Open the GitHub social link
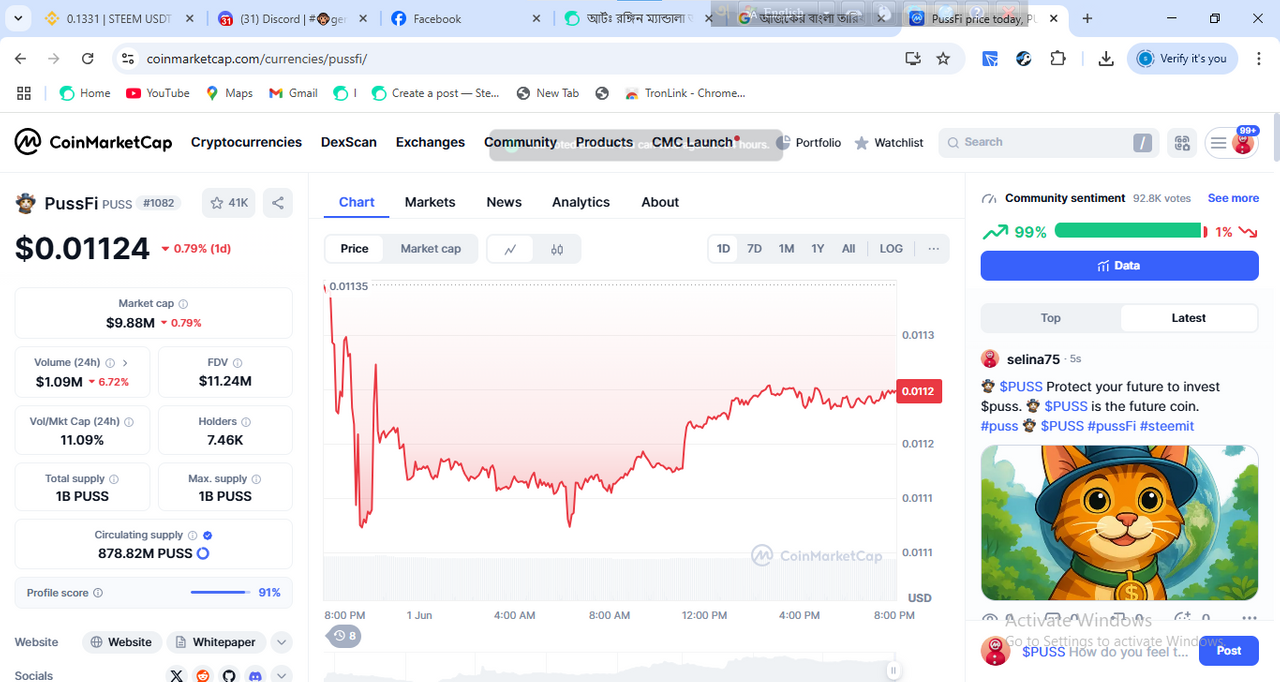Screen dimensions: 1280x682 tap(229, 676)
